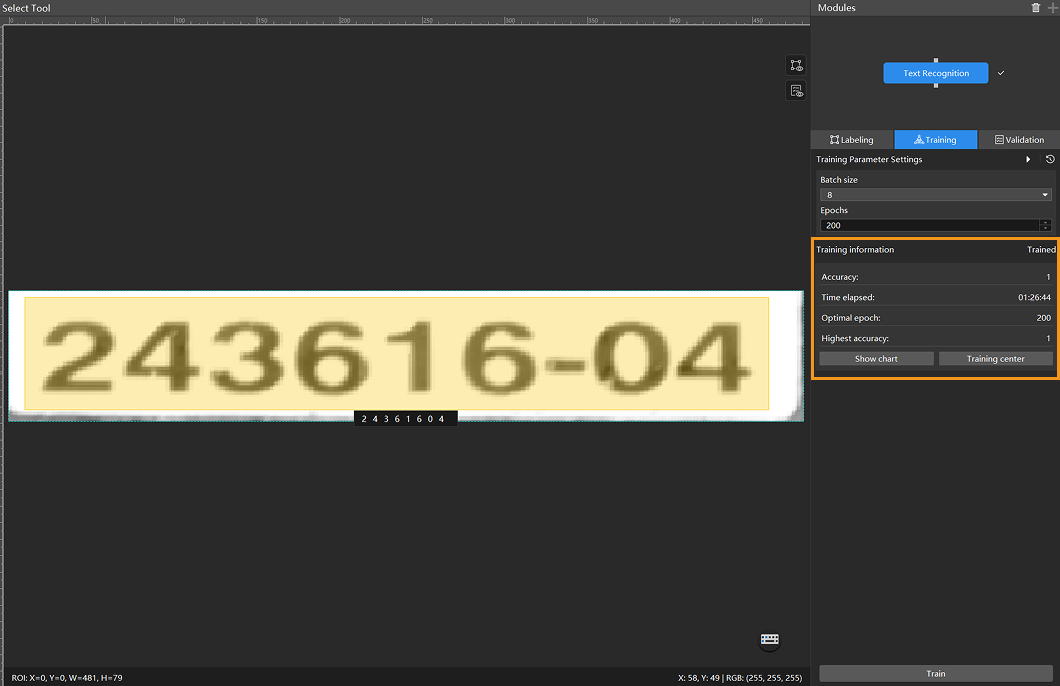The width and height of the screenshot is (1060, 686).
Task: Click the label visibility icon below ROI tool
Action: pos(796,91)
